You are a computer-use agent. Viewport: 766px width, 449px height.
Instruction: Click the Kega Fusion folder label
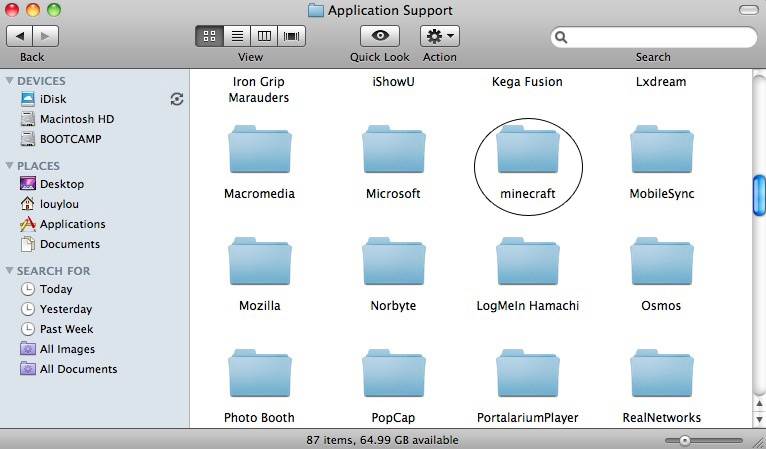coord(527,82)
